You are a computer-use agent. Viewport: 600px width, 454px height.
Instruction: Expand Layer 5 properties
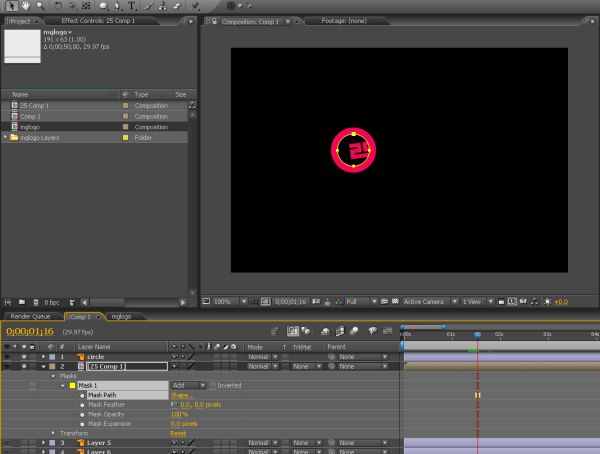coord(43,443)
